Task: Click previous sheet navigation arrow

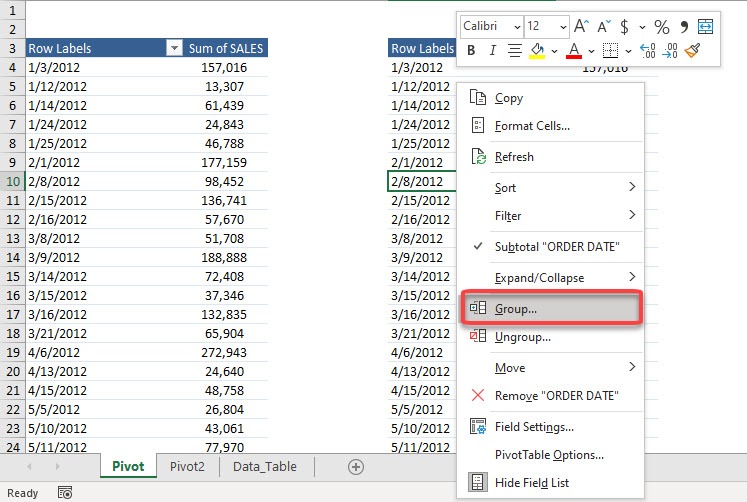Action: click(29, 466)
